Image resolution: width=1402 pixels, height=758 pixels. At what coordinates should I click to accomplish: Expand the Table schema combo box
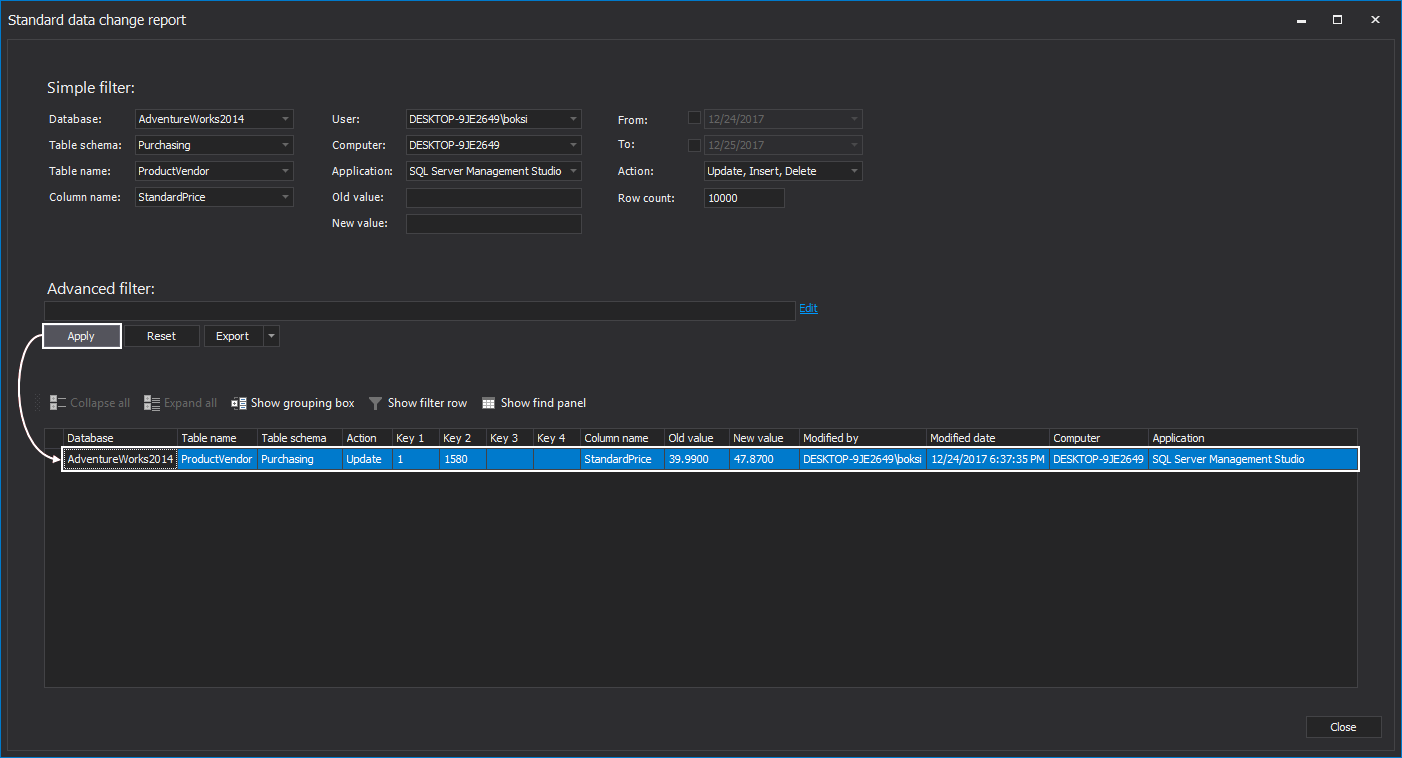(x=285, y=145)
